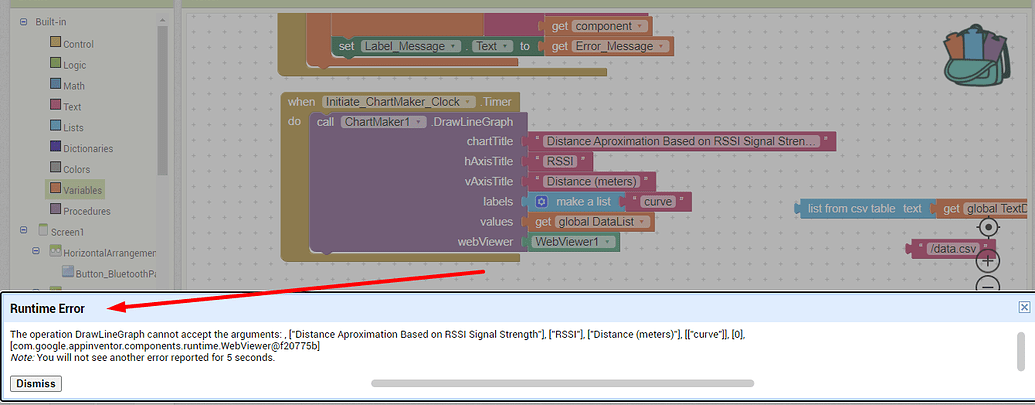Select the Control blocks category

78,44
